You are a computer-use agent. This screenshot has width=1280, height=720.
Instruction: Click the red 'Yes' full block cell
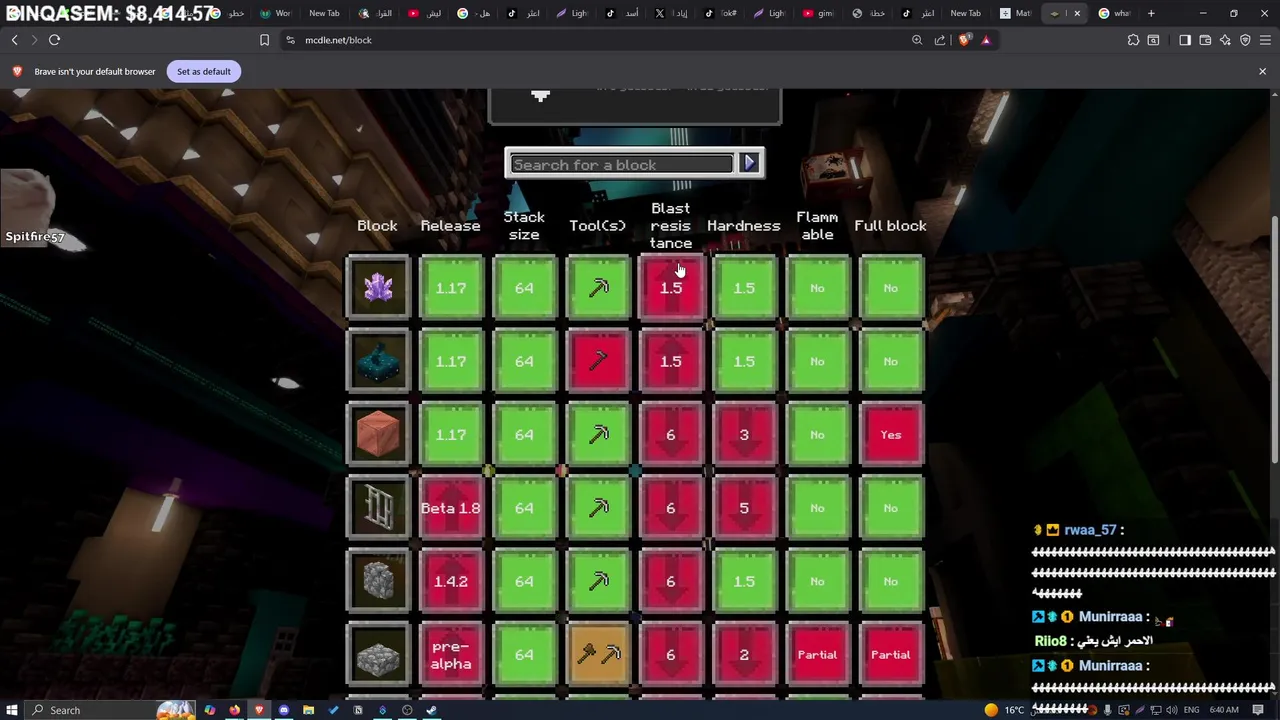(891, 435)
